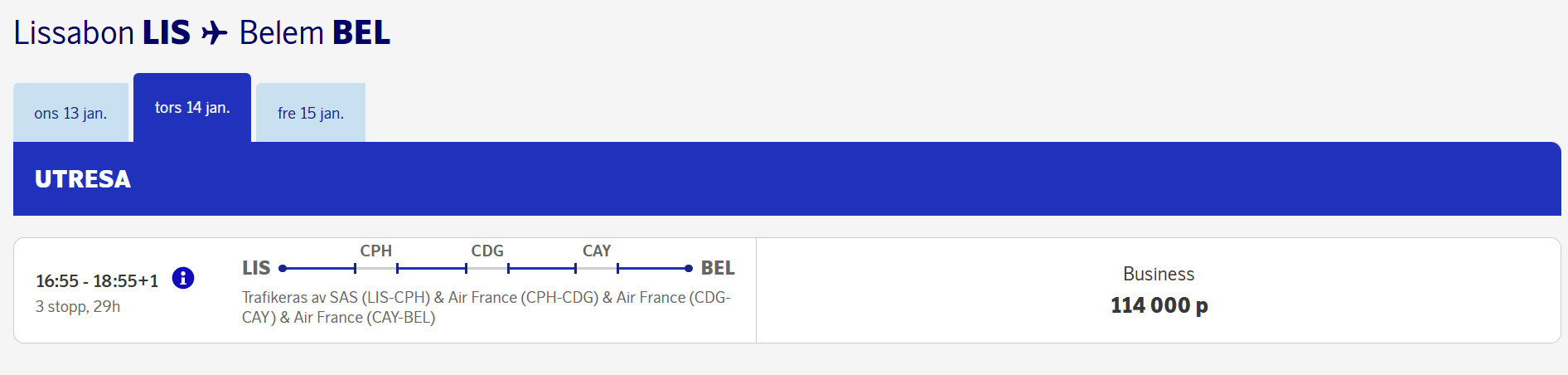Select the "ons 13 jan." date tab
The image size is (1568, 375).
70,114
